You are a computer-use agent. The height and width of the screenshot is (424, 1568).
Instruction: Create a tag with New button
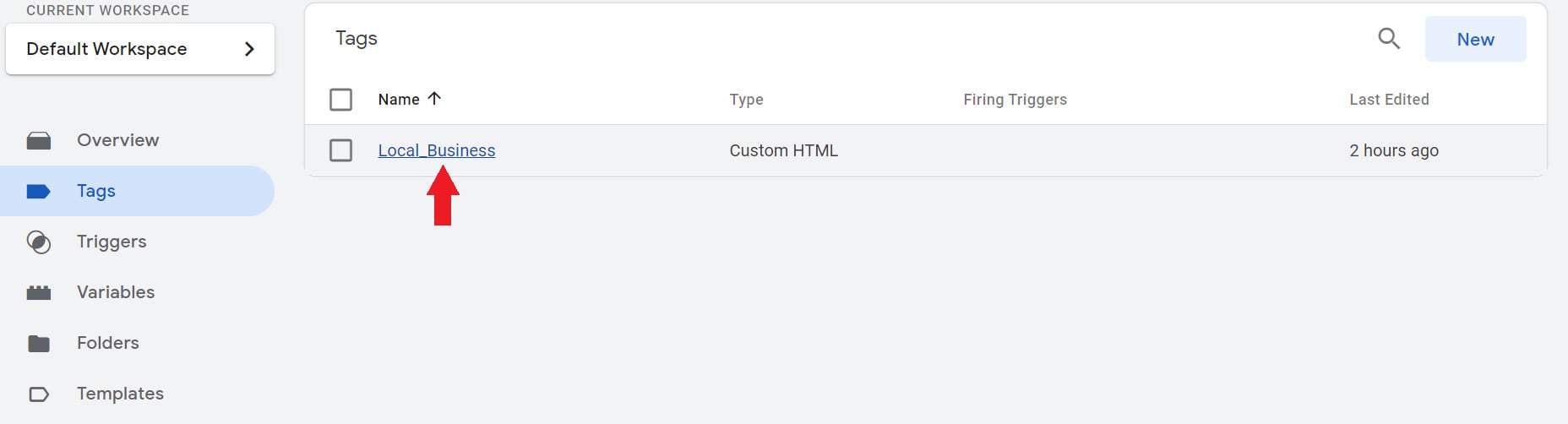[x=1475, y=39]
